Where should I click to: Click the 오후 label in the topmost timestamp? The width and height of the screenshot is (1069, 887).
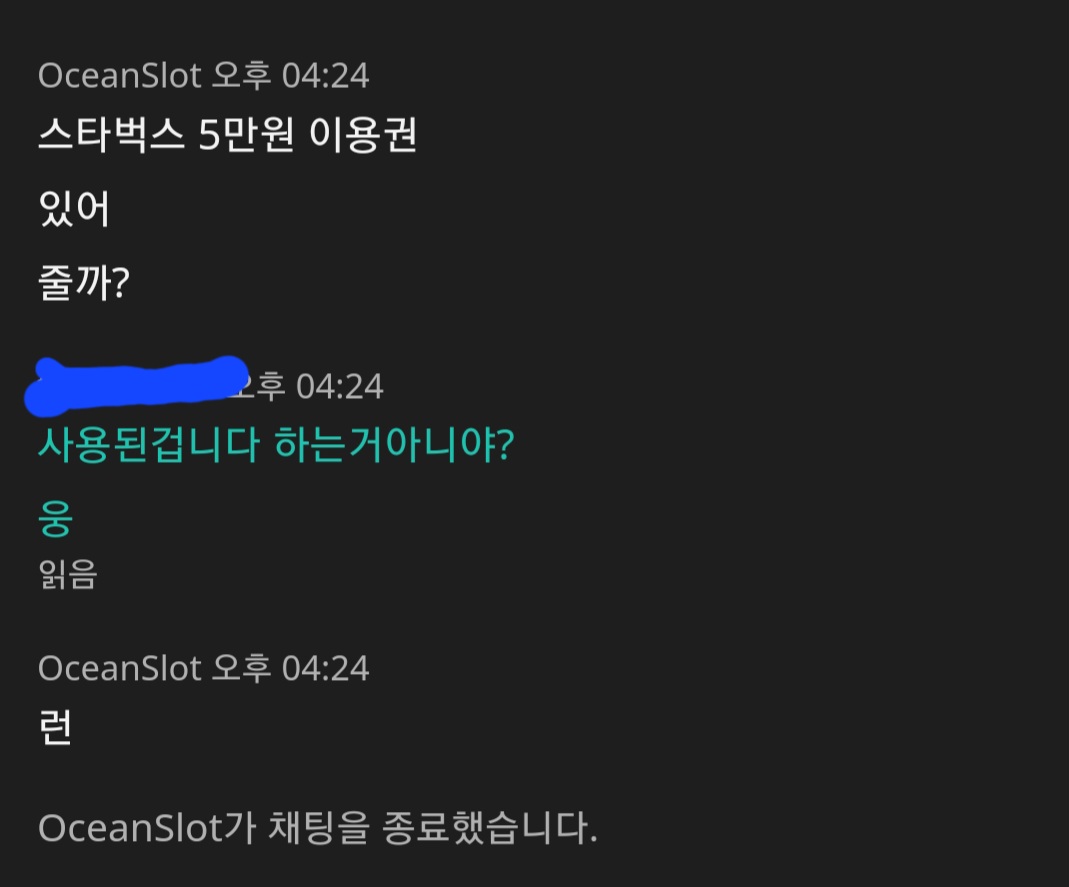click(242, 75)
